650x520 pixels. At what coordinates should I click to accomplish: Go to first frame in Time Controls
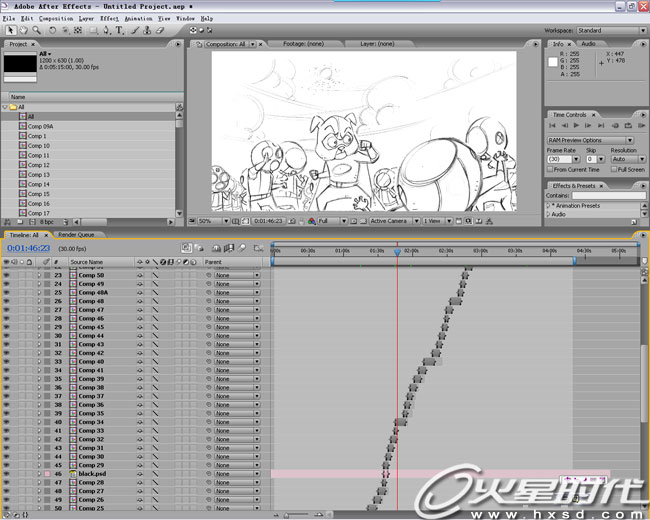[x=552, y=125]
